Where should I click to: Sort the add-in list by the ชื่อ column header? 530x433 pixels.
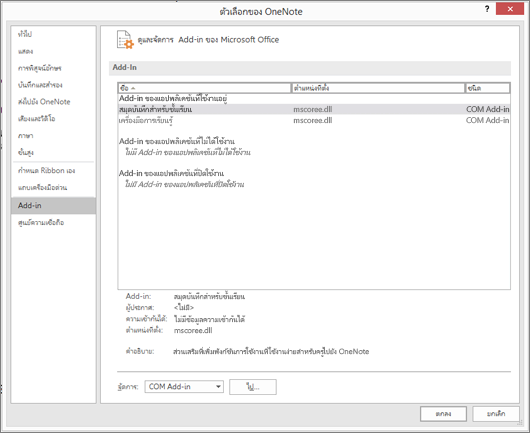click(x=204, y=88)
